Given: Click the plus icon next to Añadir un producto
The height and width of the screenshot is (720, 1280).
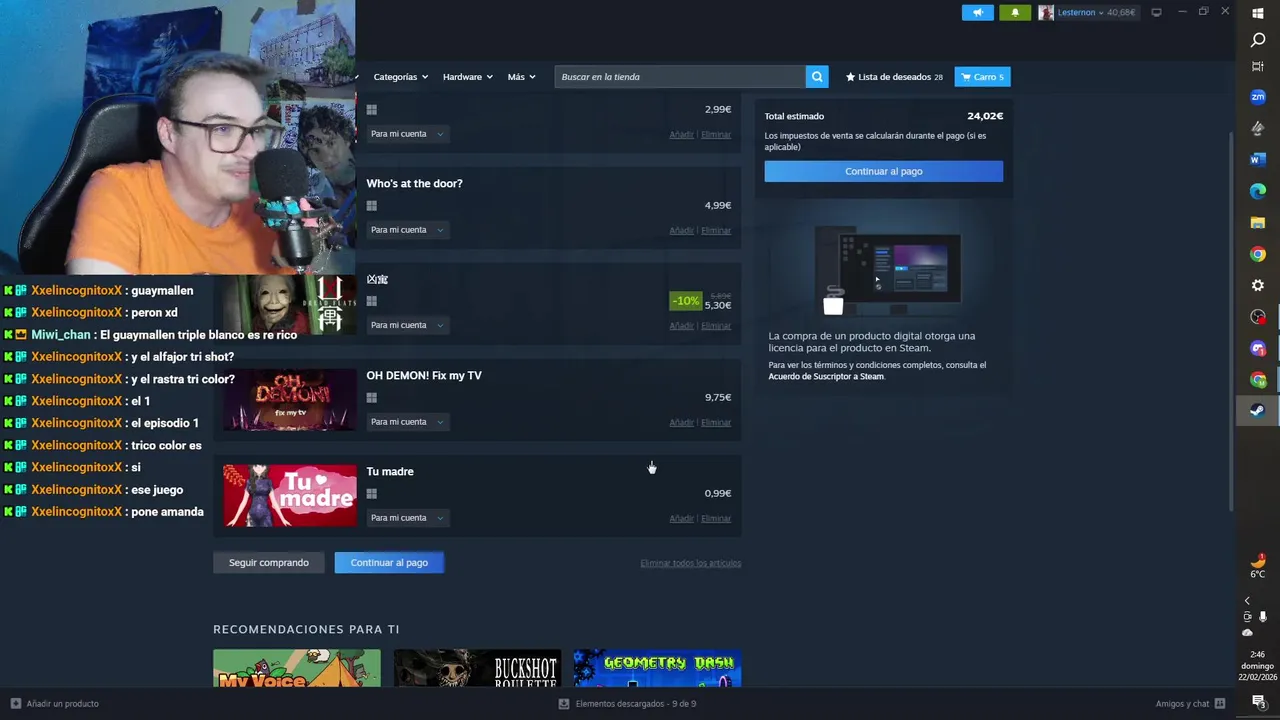Looking at the screenshot, I should [15, 704].
